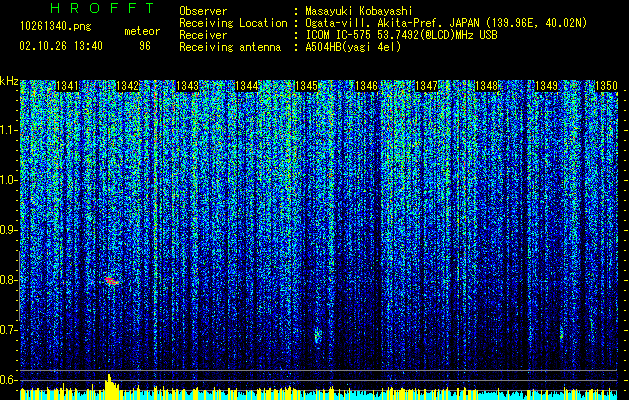Click the date stamp 02.10.26 13:40

pos(61,46)
